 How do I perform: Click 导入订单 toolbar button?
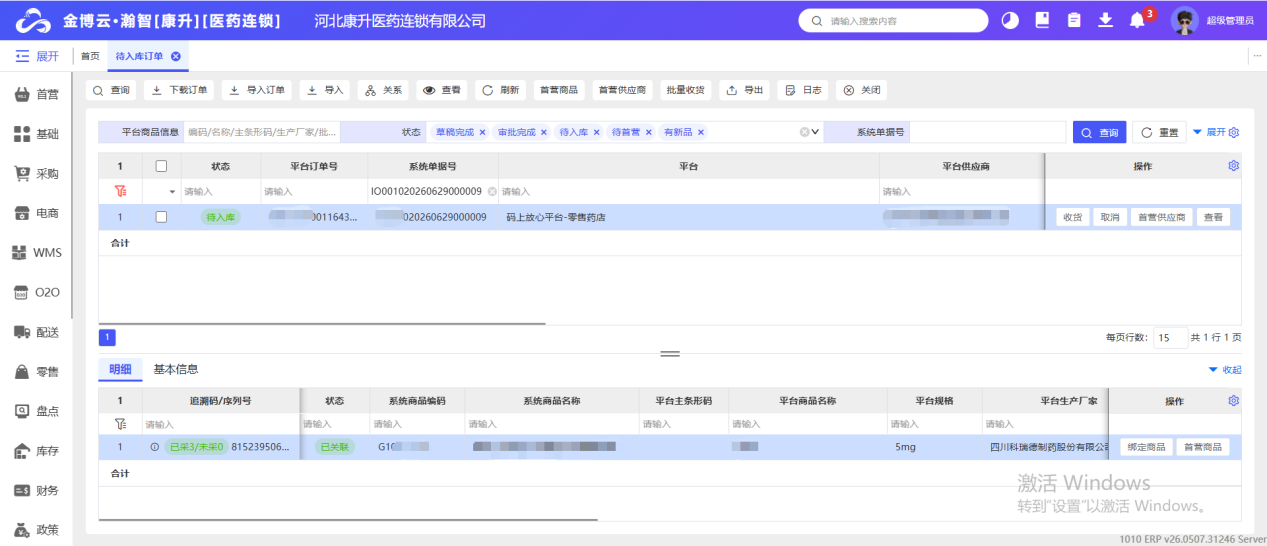(x=257, y=90)
